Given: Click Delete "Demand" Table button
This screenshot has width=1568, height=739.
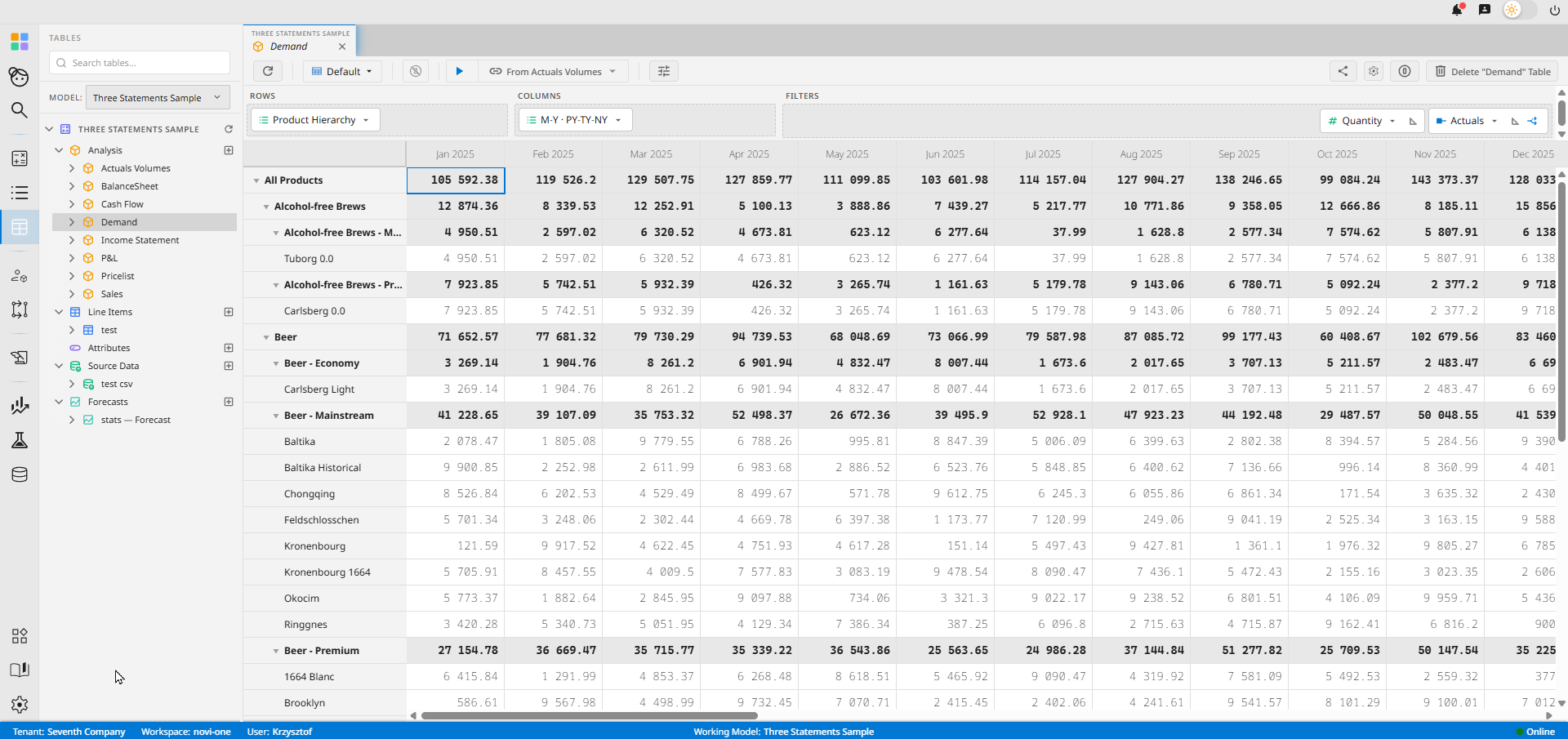Looking at the screenshot, I should tap(1492, 71).
